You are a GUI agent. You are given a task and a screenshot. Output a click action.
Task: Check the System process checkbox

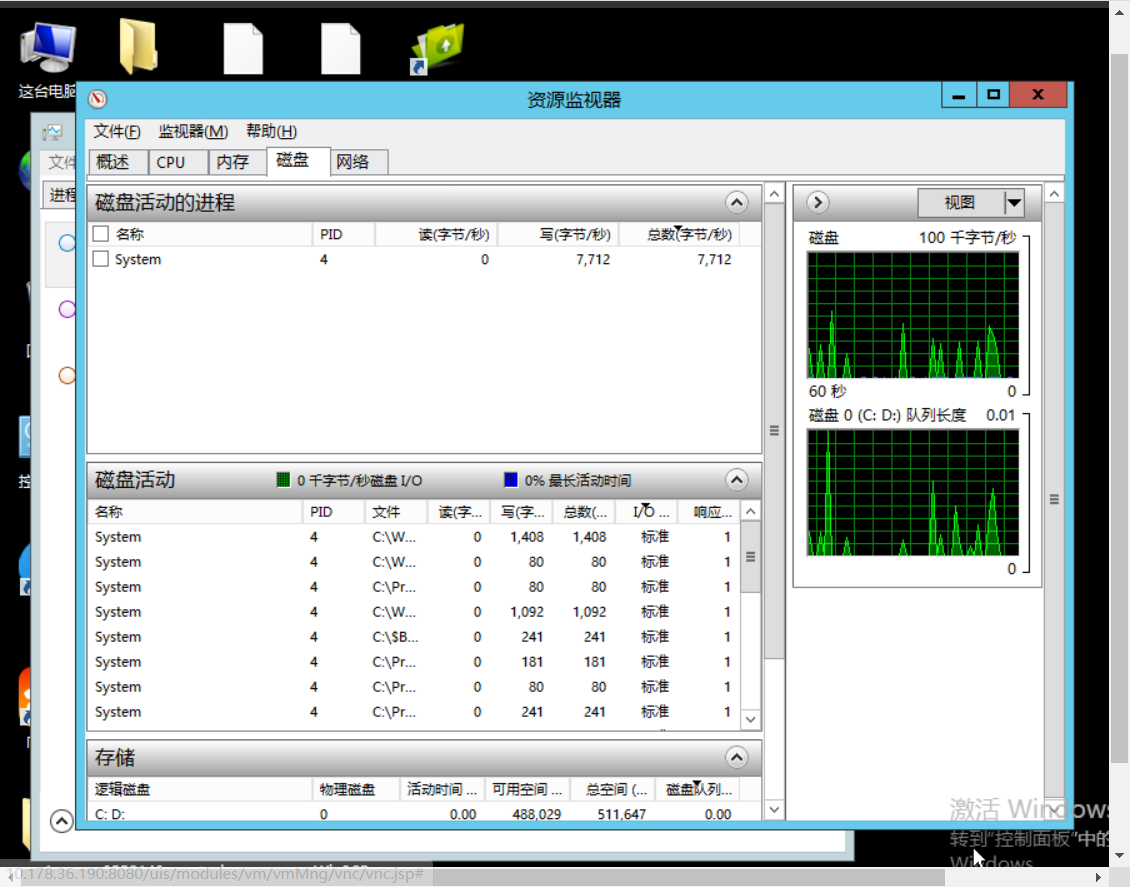click(100, 259)
